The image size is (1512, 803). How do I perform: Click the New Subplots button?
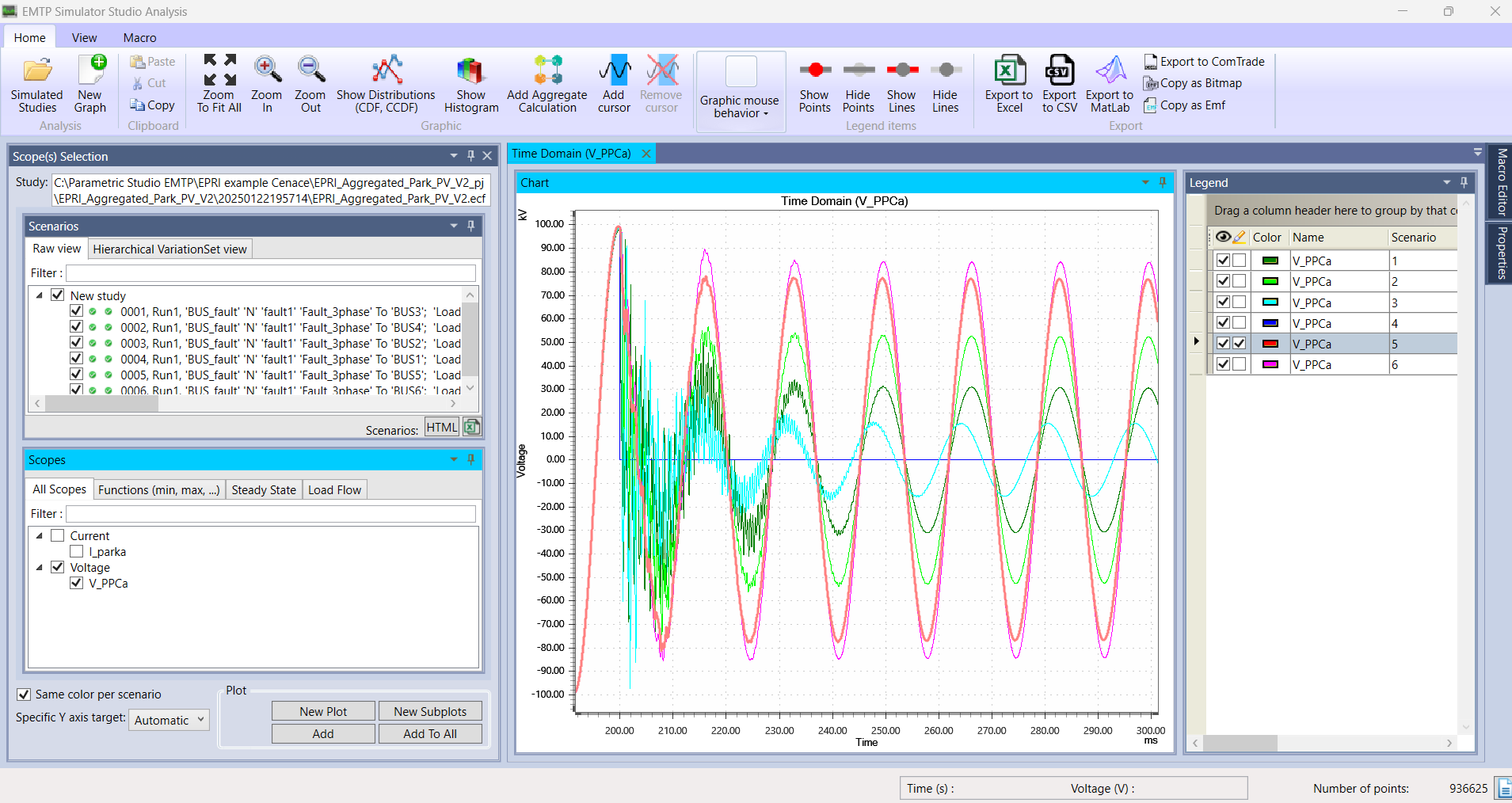[x=429, y=710]
